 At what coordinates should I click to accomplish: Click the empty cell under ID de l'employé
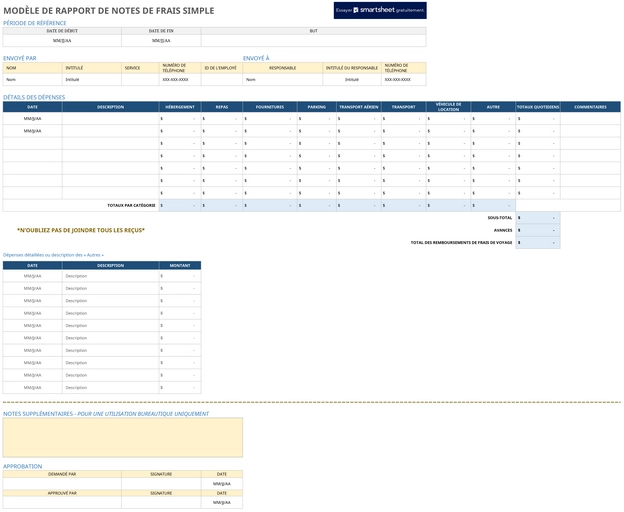[222, 80]
